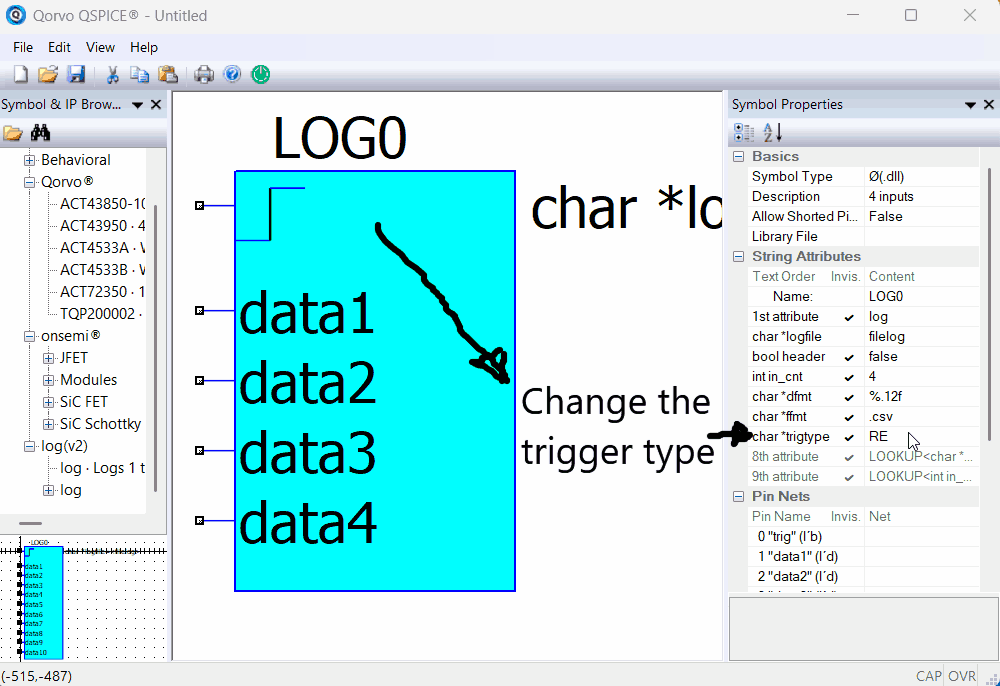
Task: Open the File menu
Action: (x=23, y=47)
